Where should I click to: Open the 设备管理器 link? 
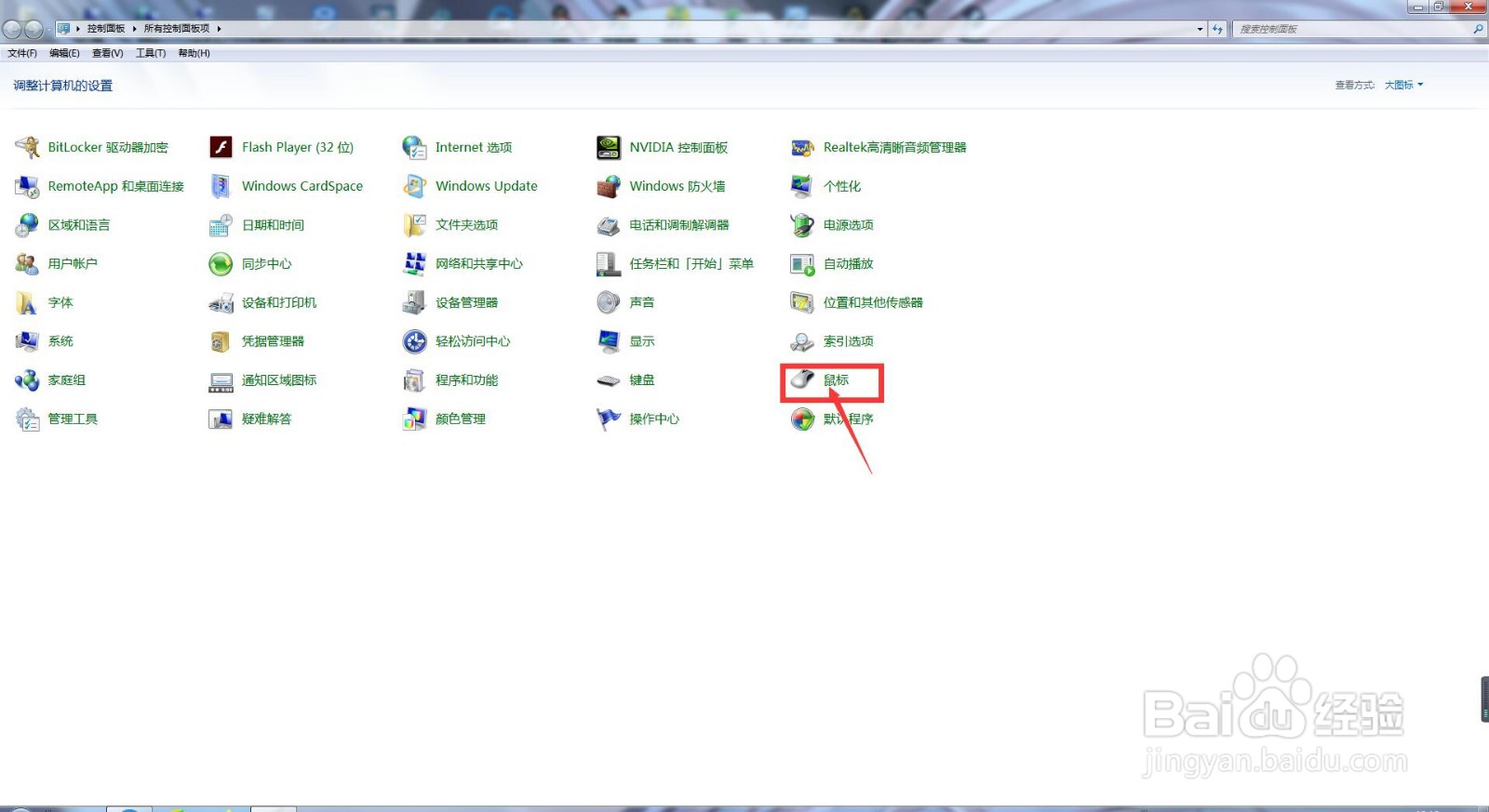click(466, 303)
